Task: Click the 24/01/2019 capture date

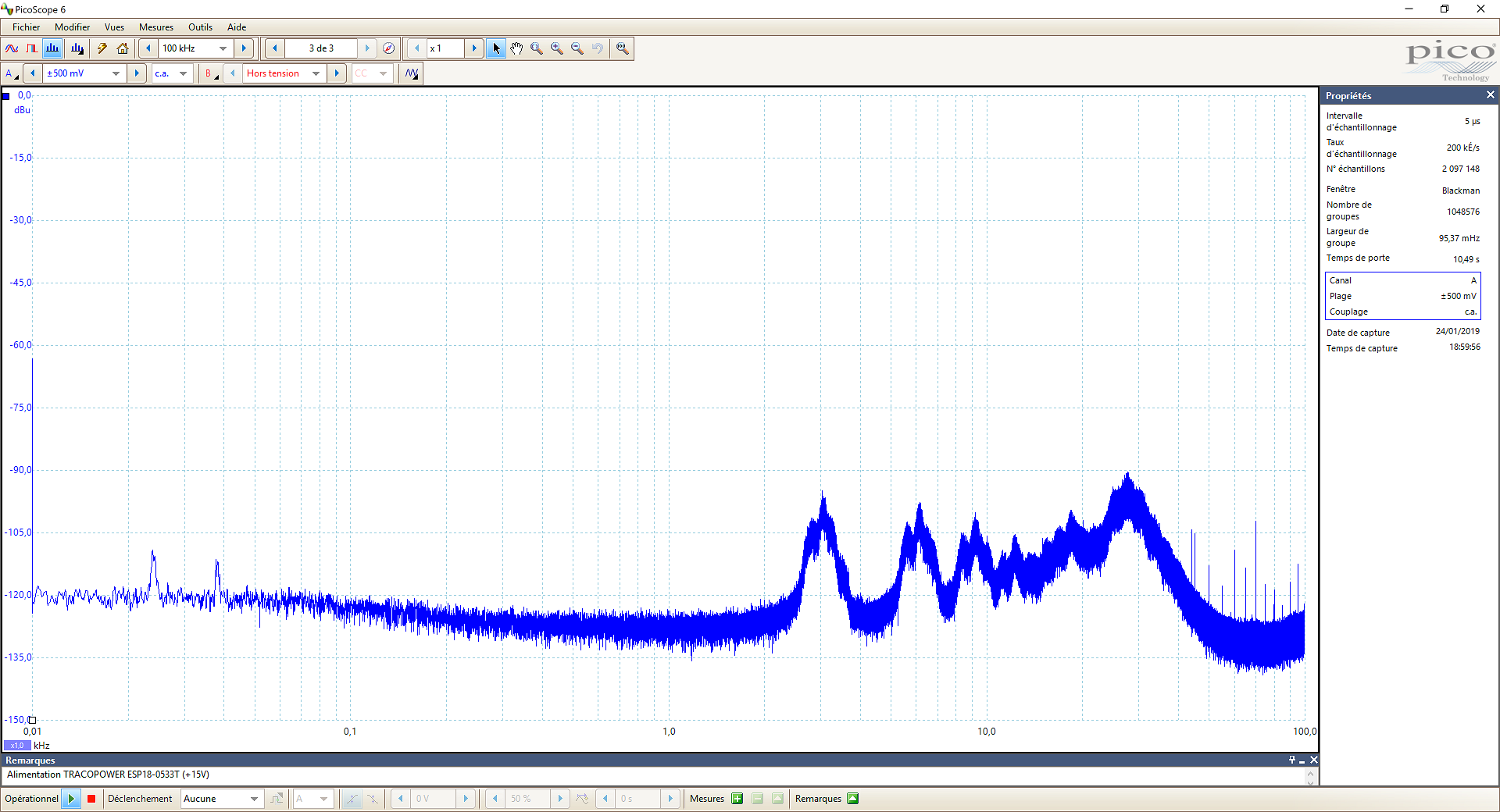Action: click(1457, 331)
